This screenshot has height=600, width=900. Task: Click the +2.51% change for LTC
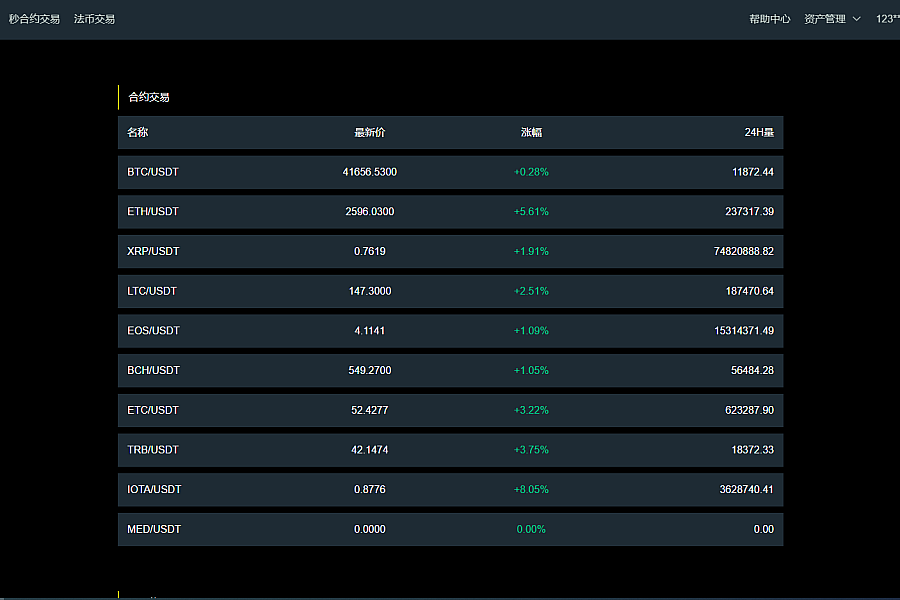(532, 291)
